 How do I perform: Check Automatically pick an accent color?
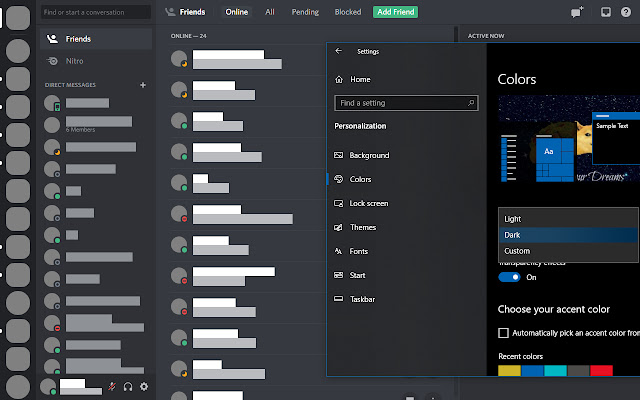pos(504,333)
